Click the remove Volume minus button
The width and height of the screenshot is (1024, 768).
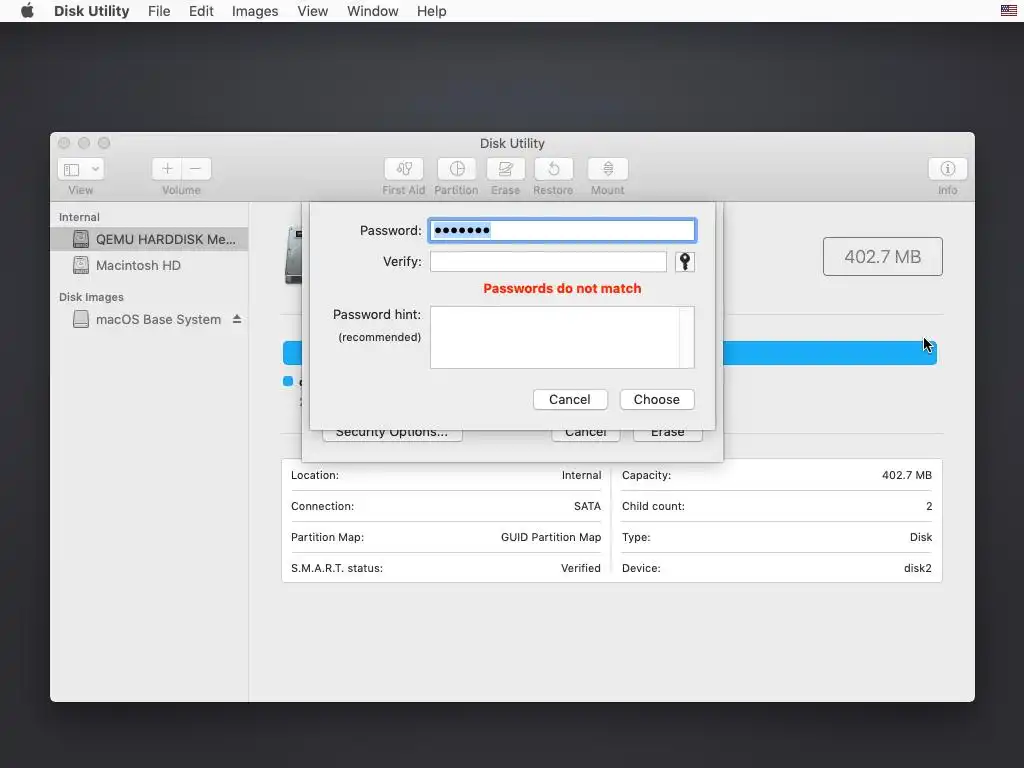click(x=196, y=169)
